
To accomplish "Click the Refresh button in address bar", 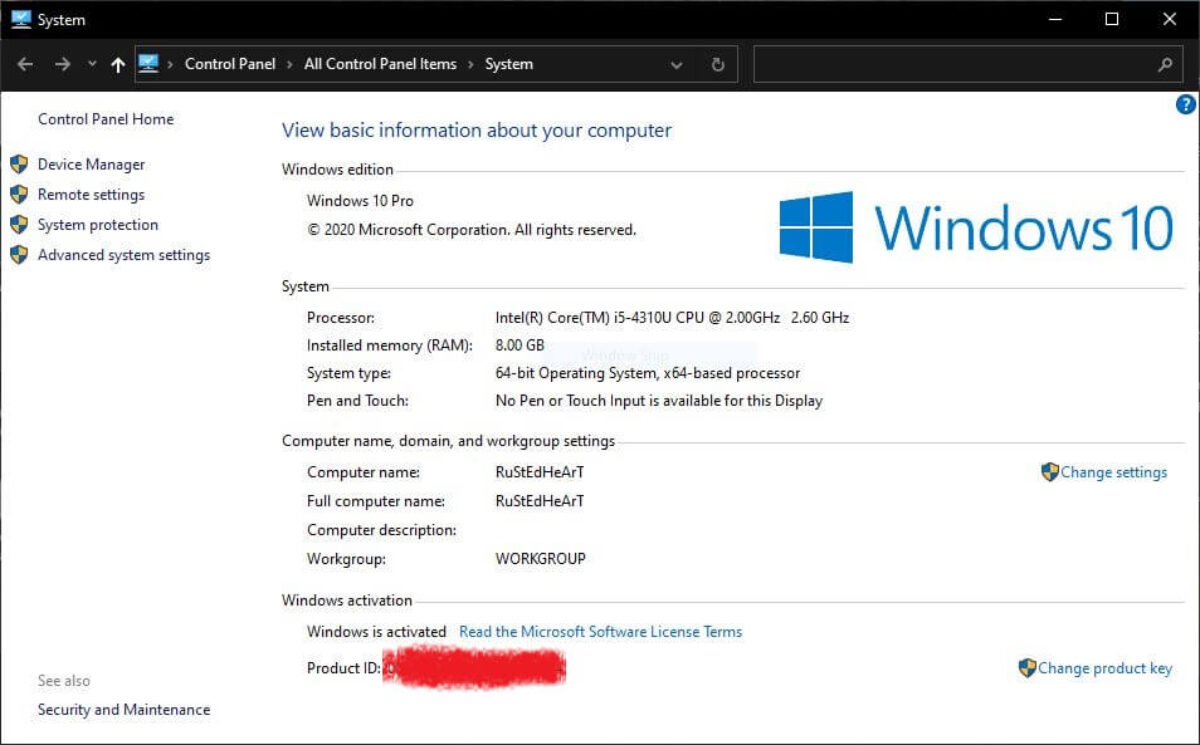I will coord(717,64).
